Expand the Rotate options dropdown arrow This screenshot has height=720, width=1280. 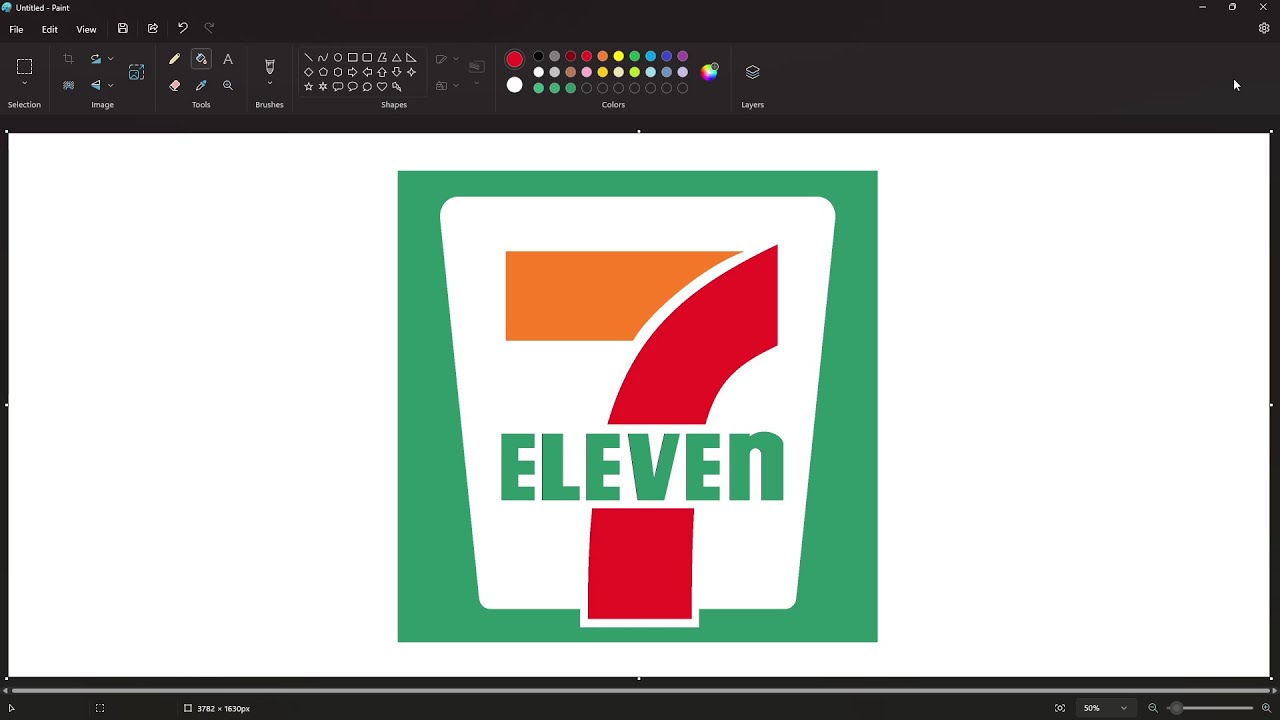click(x=110, y=59)
